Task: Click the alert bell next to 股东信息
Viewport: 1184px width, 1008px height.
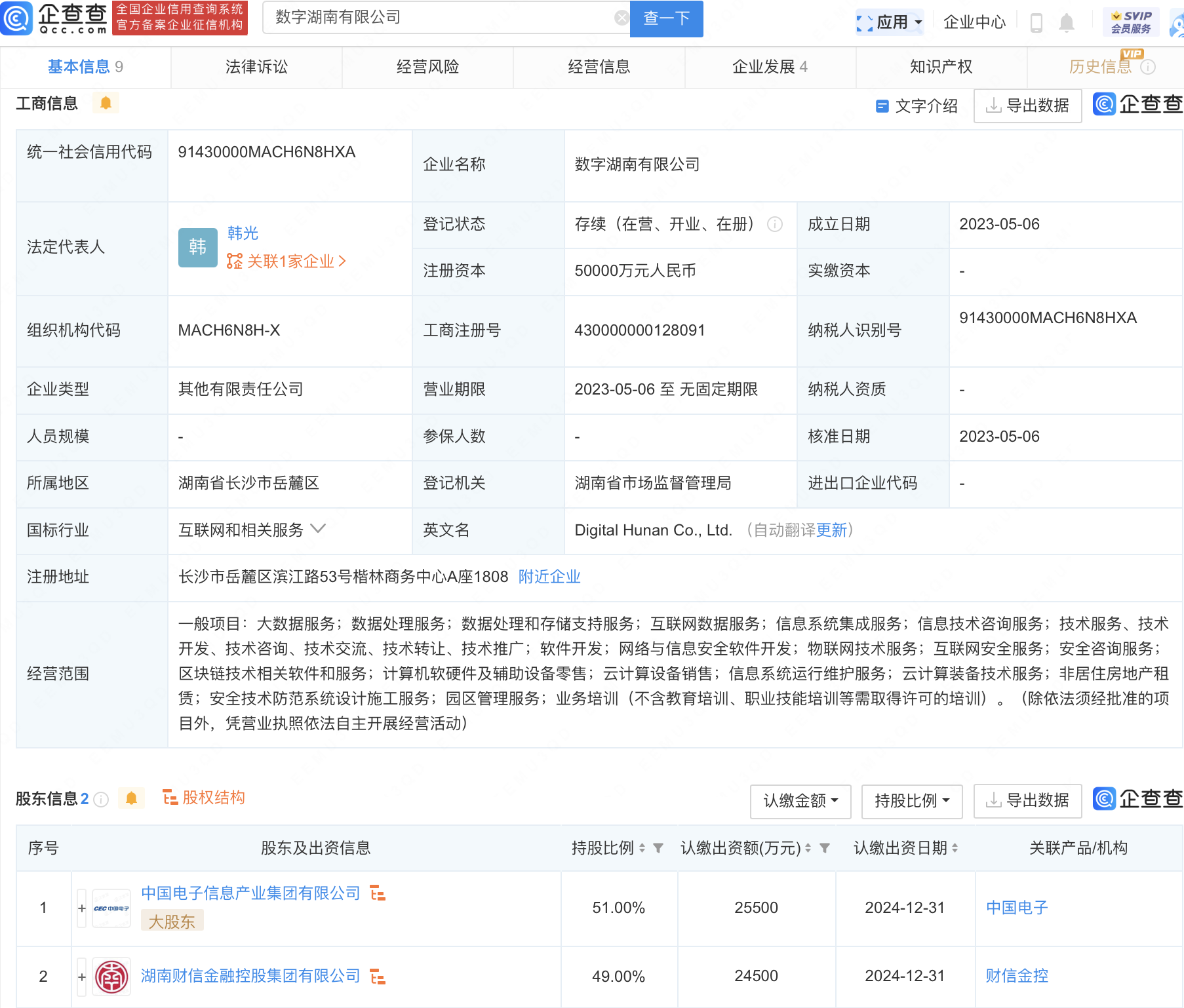Action: 131,798
